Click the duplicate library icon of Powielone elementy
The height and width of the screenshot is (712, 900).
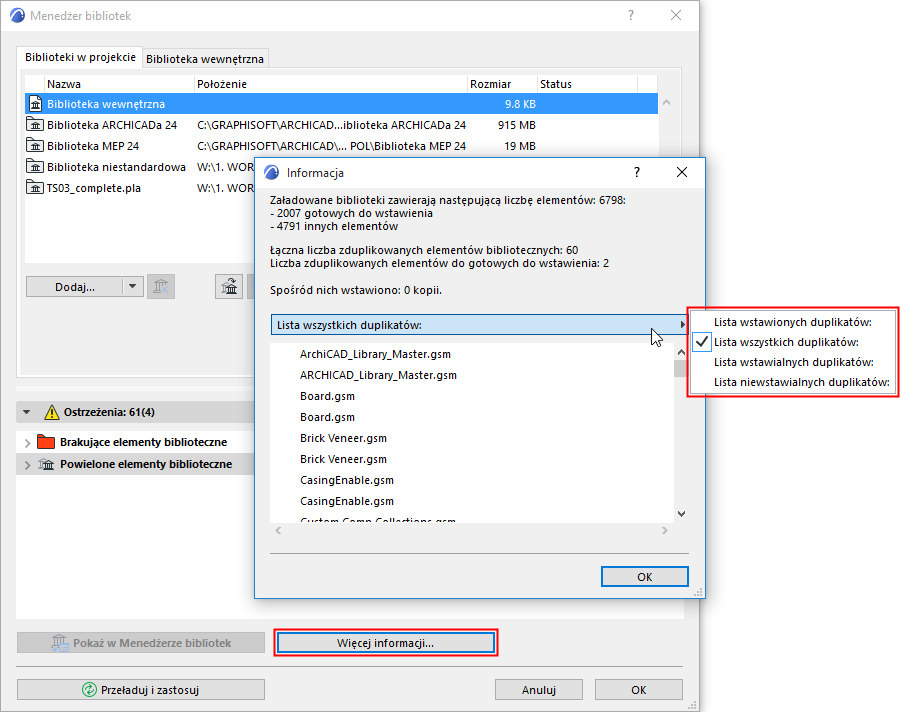coord(46,464)
